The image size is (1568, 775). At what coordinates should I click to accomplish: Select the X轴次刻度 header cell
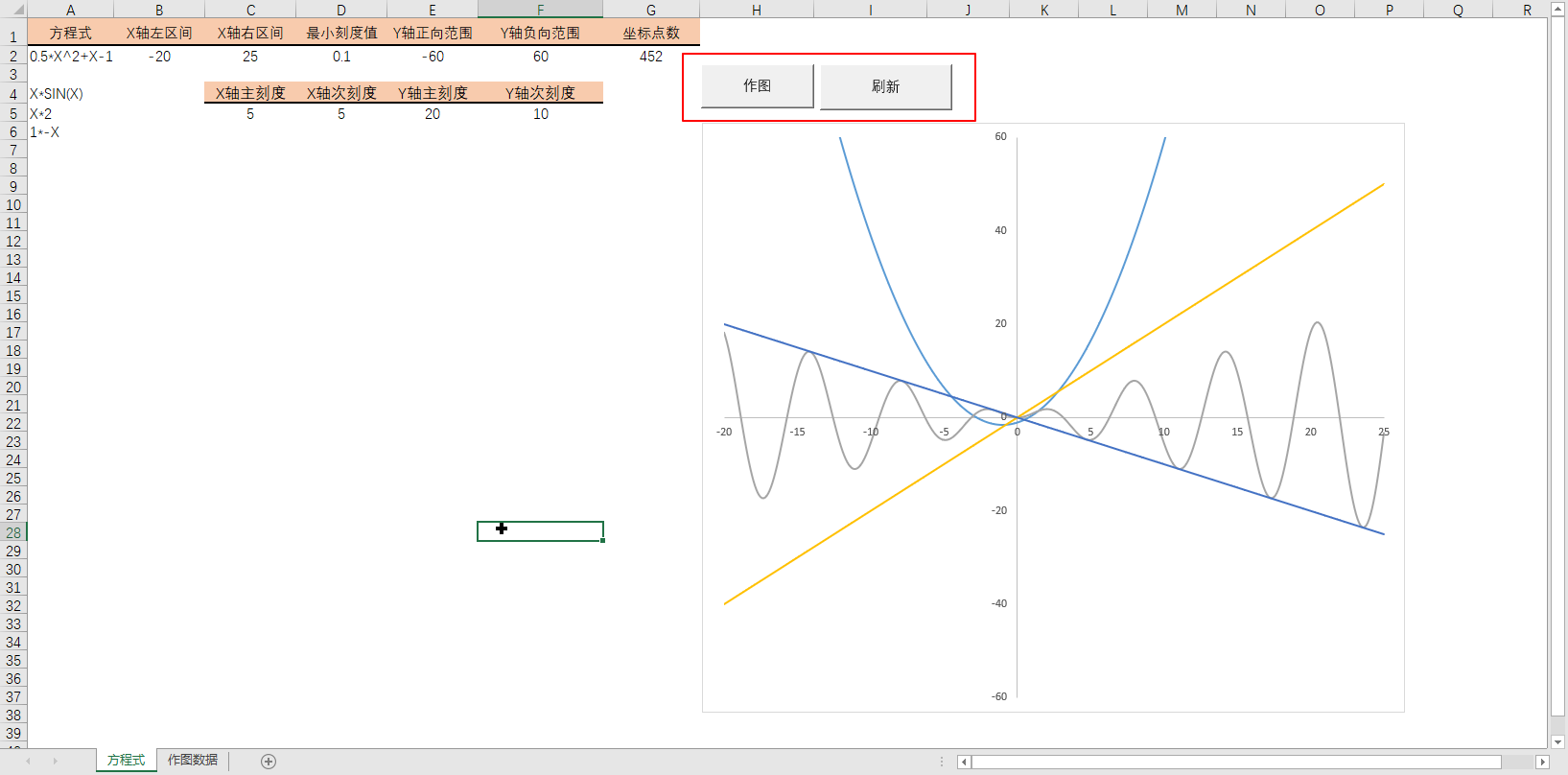[x=341, y=93]
